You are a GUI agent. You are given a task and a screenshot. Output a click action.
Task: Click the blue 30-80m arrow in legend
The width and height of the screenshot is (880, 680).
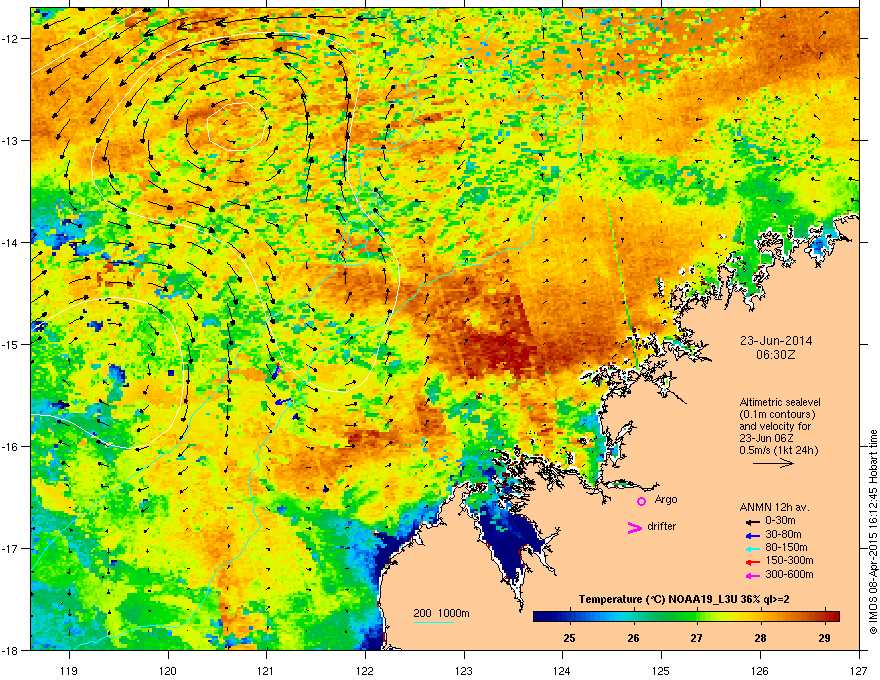pos(752,535)
